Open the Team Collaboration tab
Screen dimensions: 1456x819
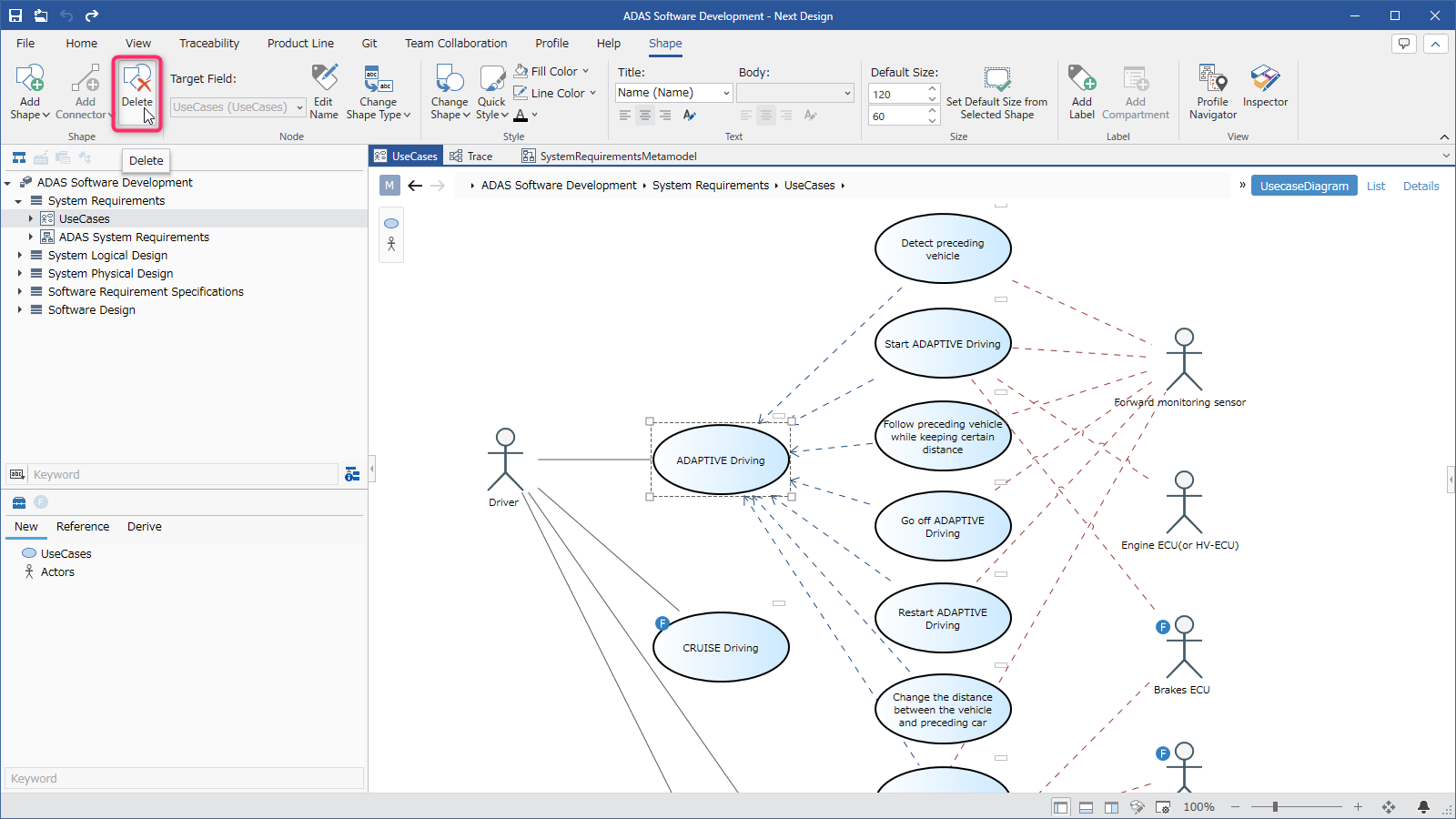[x=456, y=43]
